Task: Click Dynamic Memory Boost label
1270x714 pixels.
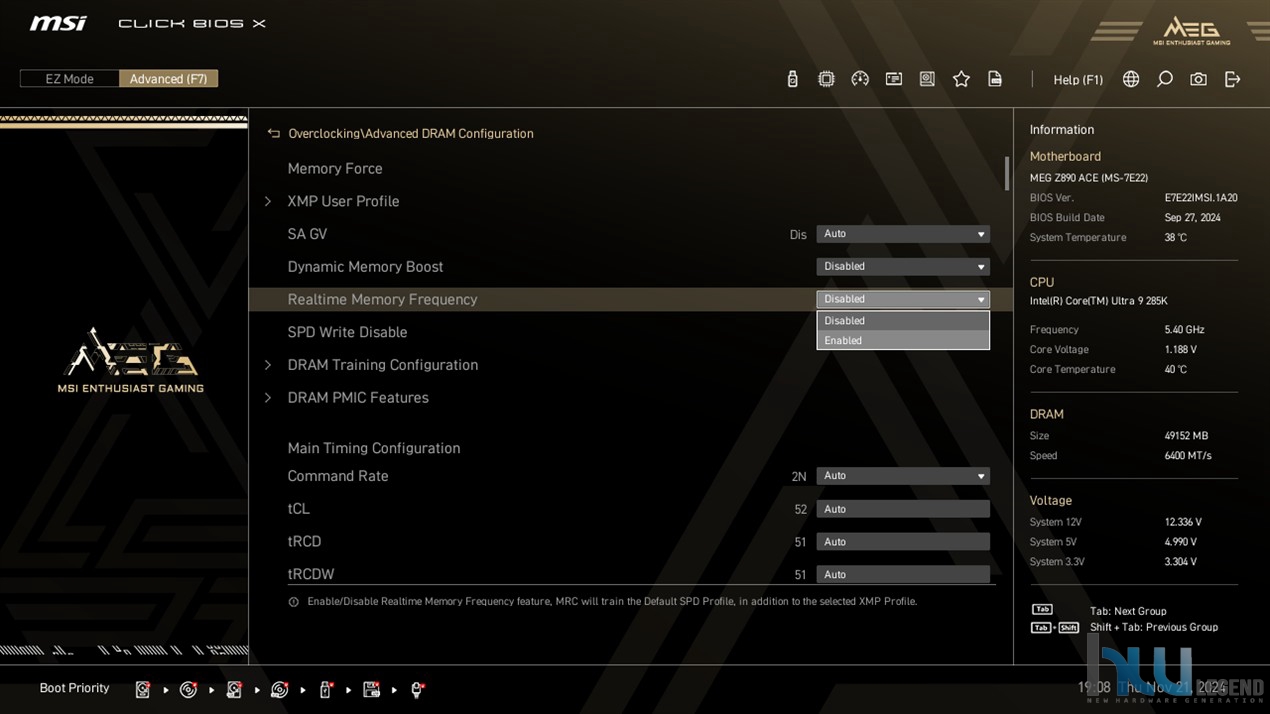Action: [365, 267]
